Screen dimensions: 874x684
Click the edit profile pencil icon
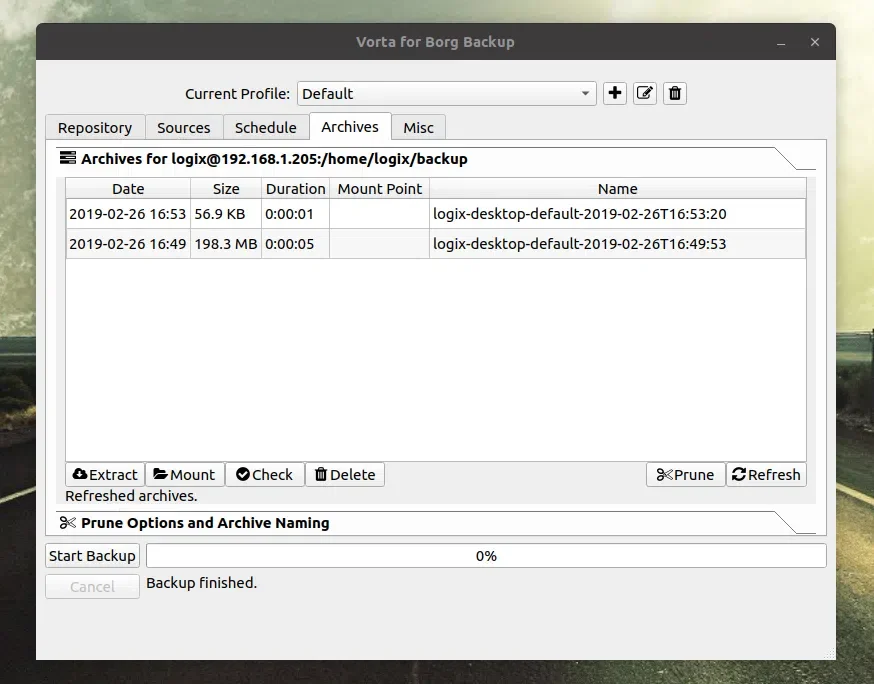point(644,93)
